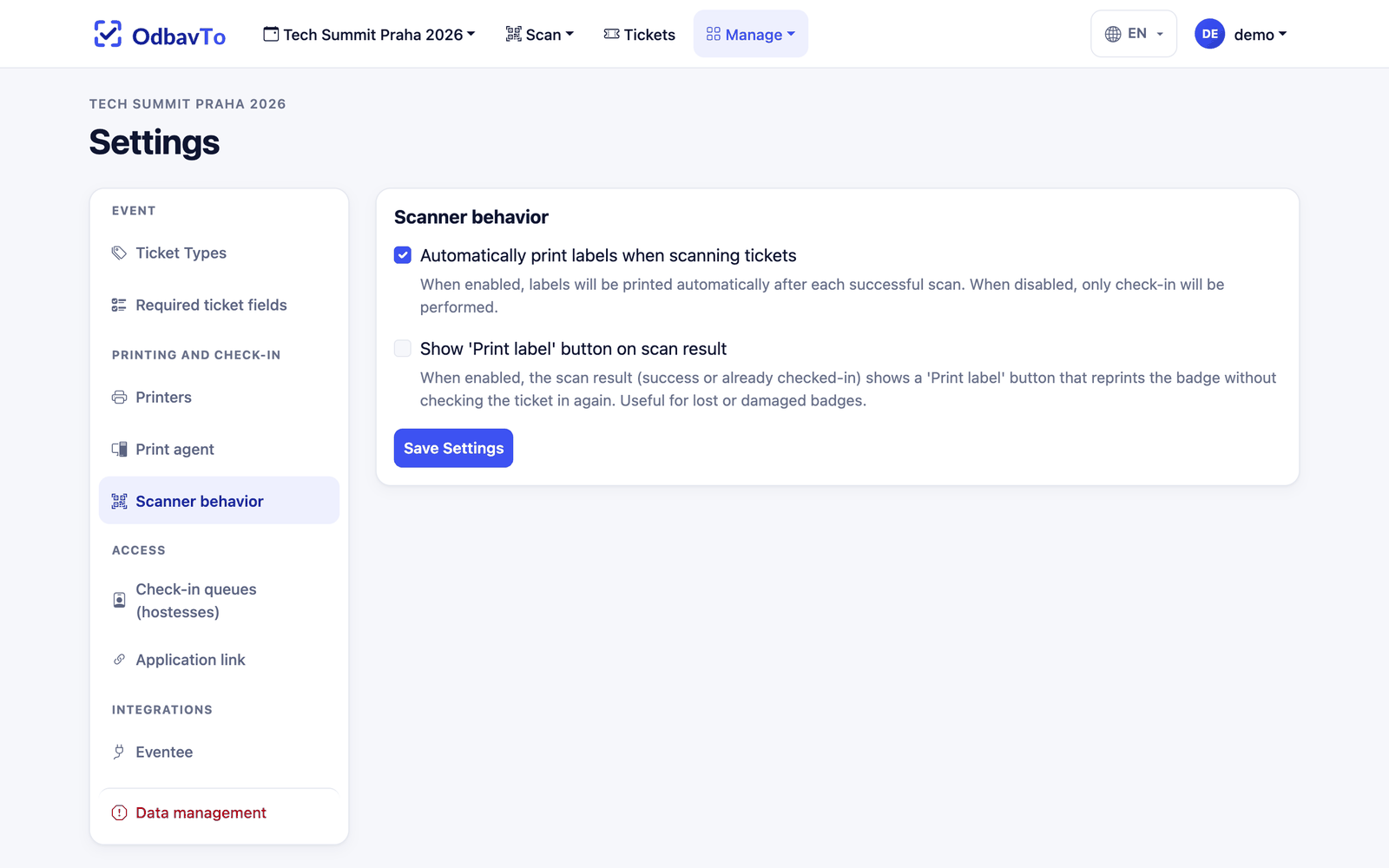Click the QR scan icon in the top navigation
Image resolution: width=1389 pixels, height=868 pixels.
[514, 34]
